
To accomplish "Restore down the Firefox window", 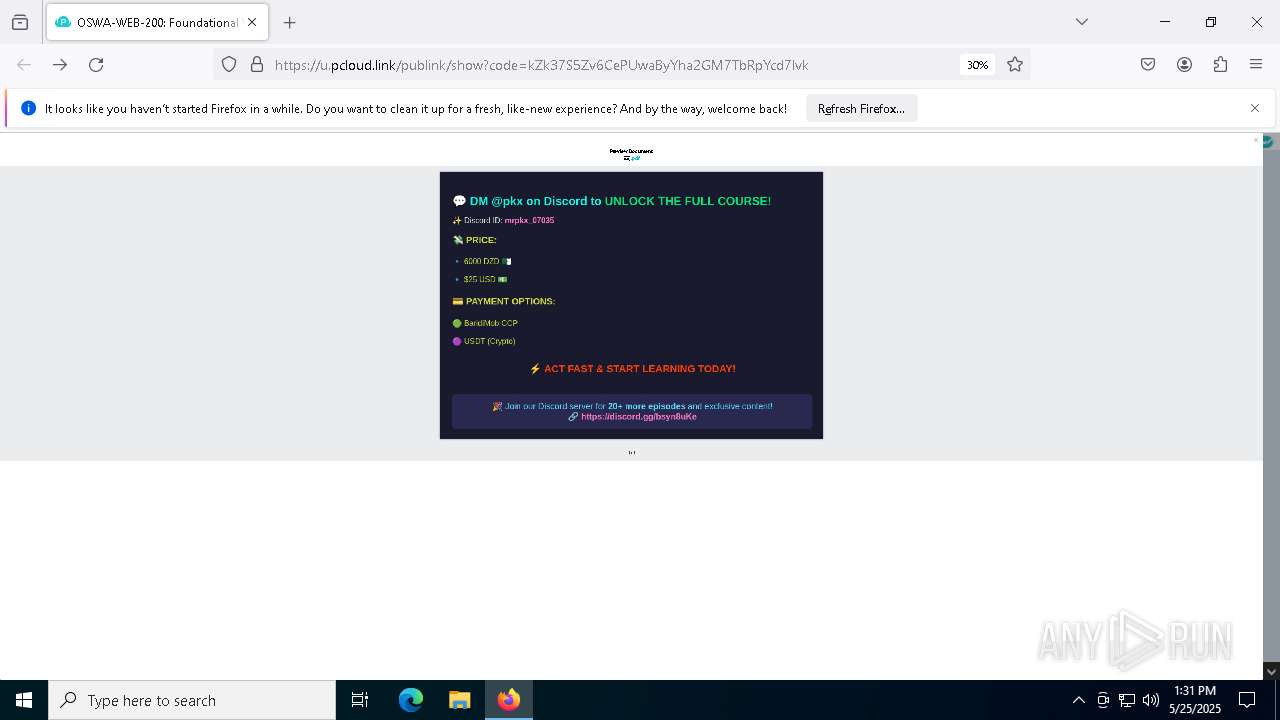I will tap(1211, 22).
